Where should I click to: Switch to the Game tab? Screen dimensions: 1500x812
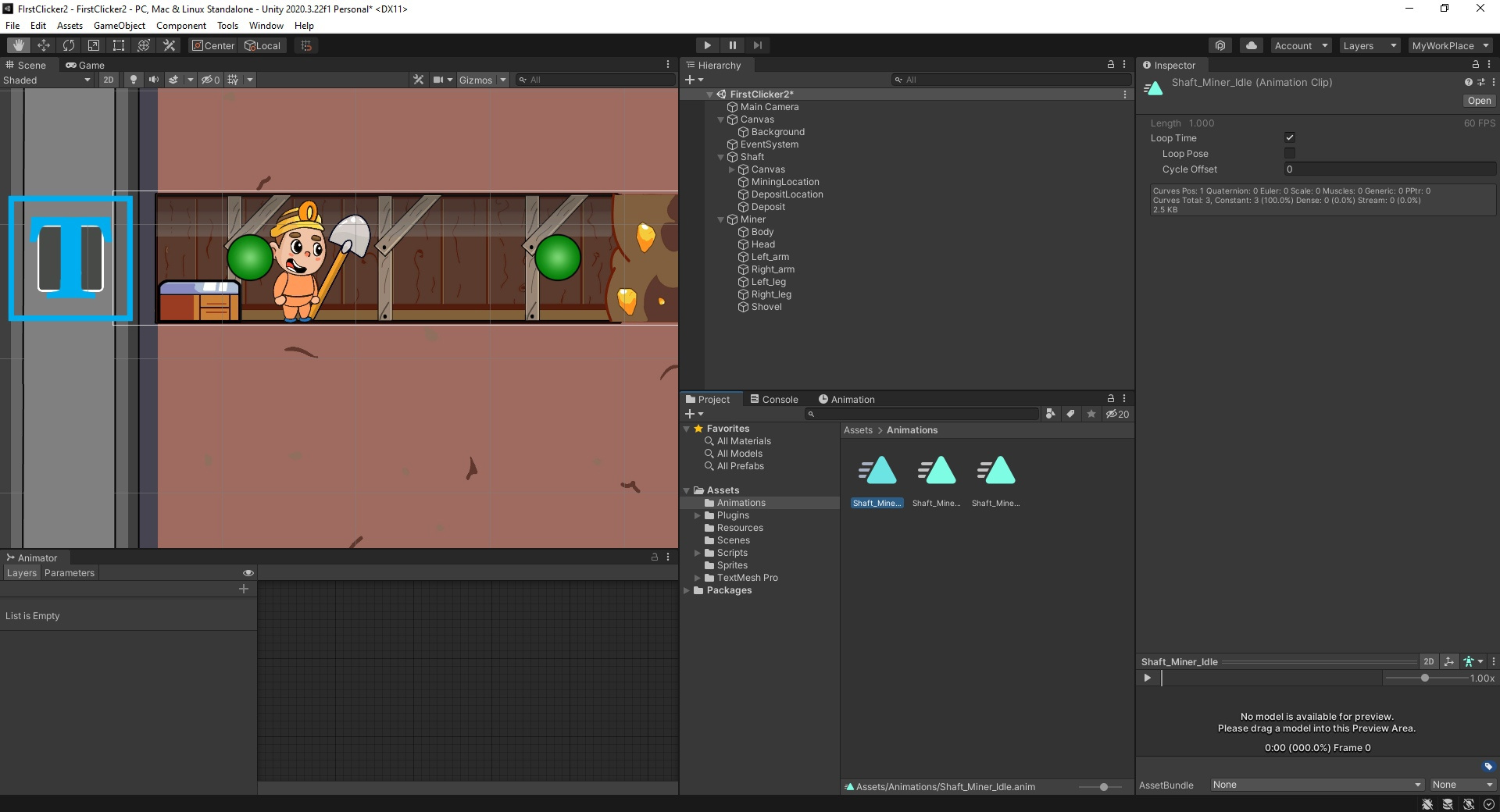85,65
